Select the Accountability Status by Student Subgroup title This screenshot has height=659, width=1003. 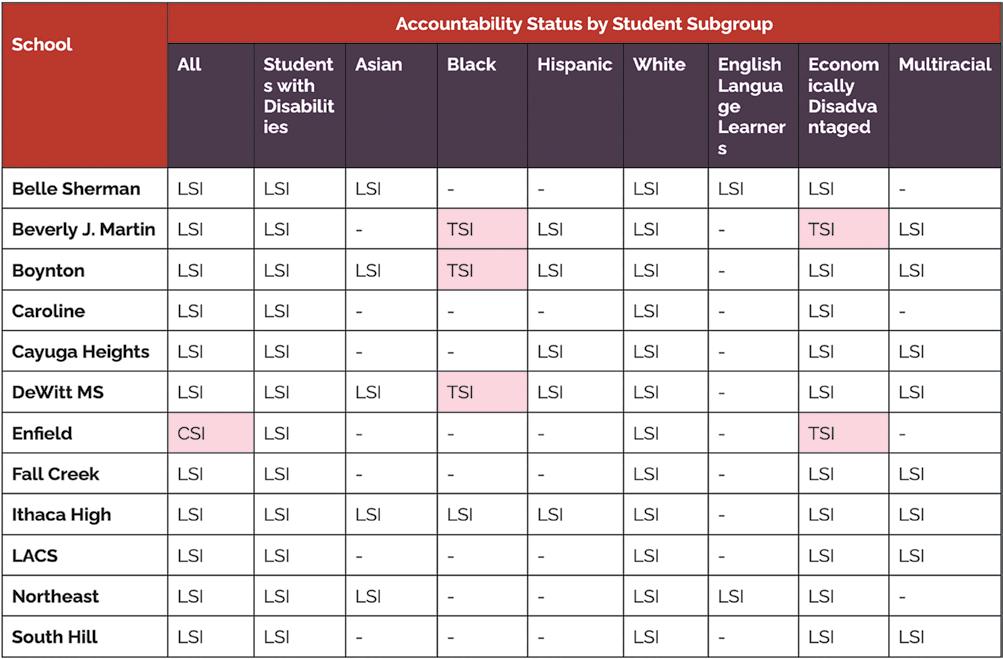tap(584, 24)
